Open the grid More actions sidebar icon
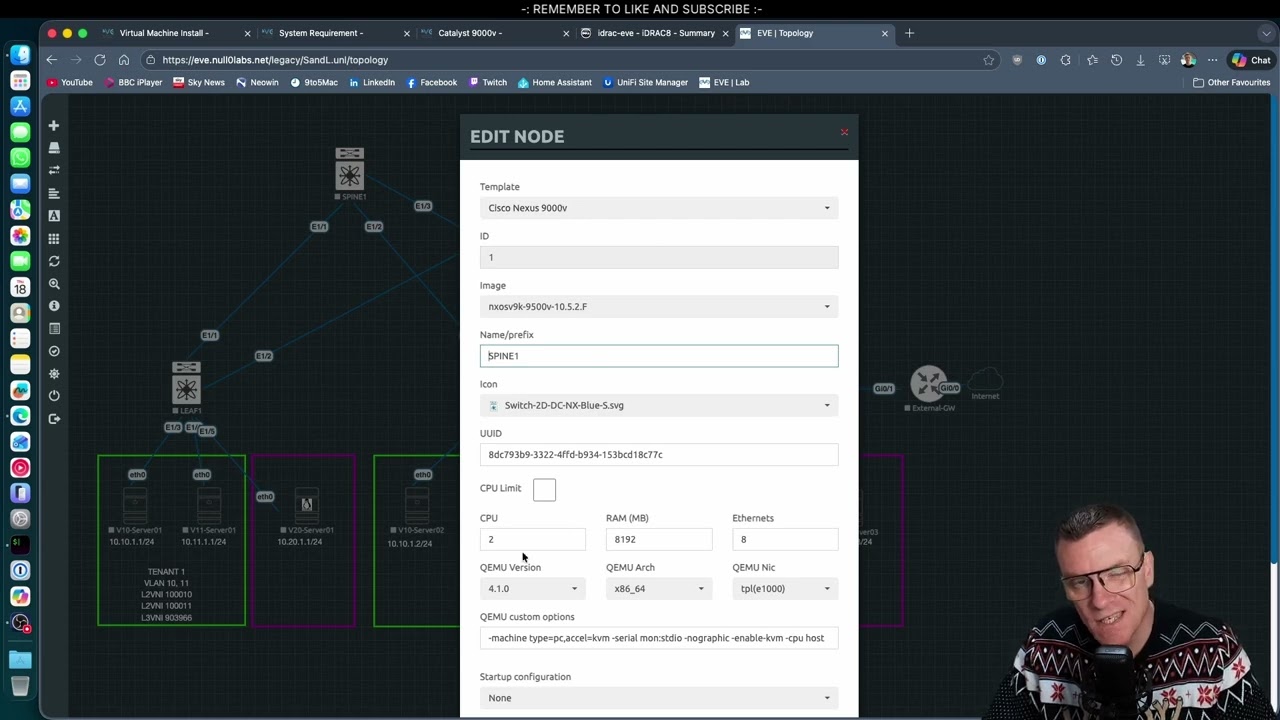 click(54, 239)
